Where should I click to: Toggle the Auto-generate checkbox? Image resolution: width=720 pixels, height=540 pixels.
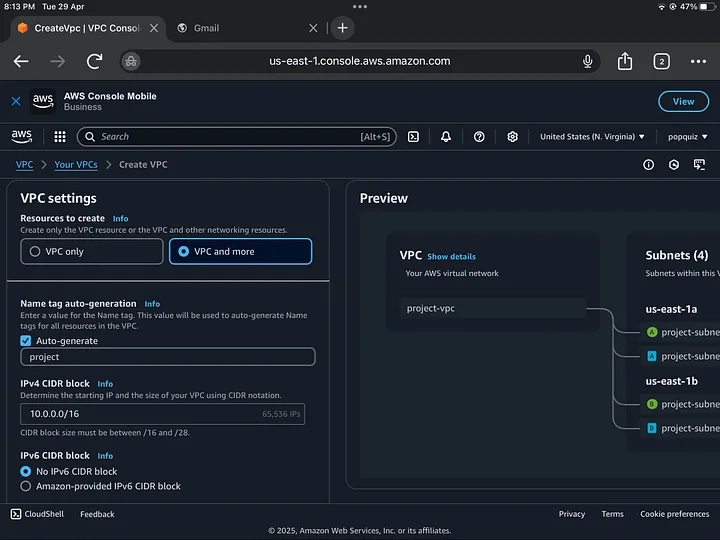pyautogui.click(x=26, y=341)
